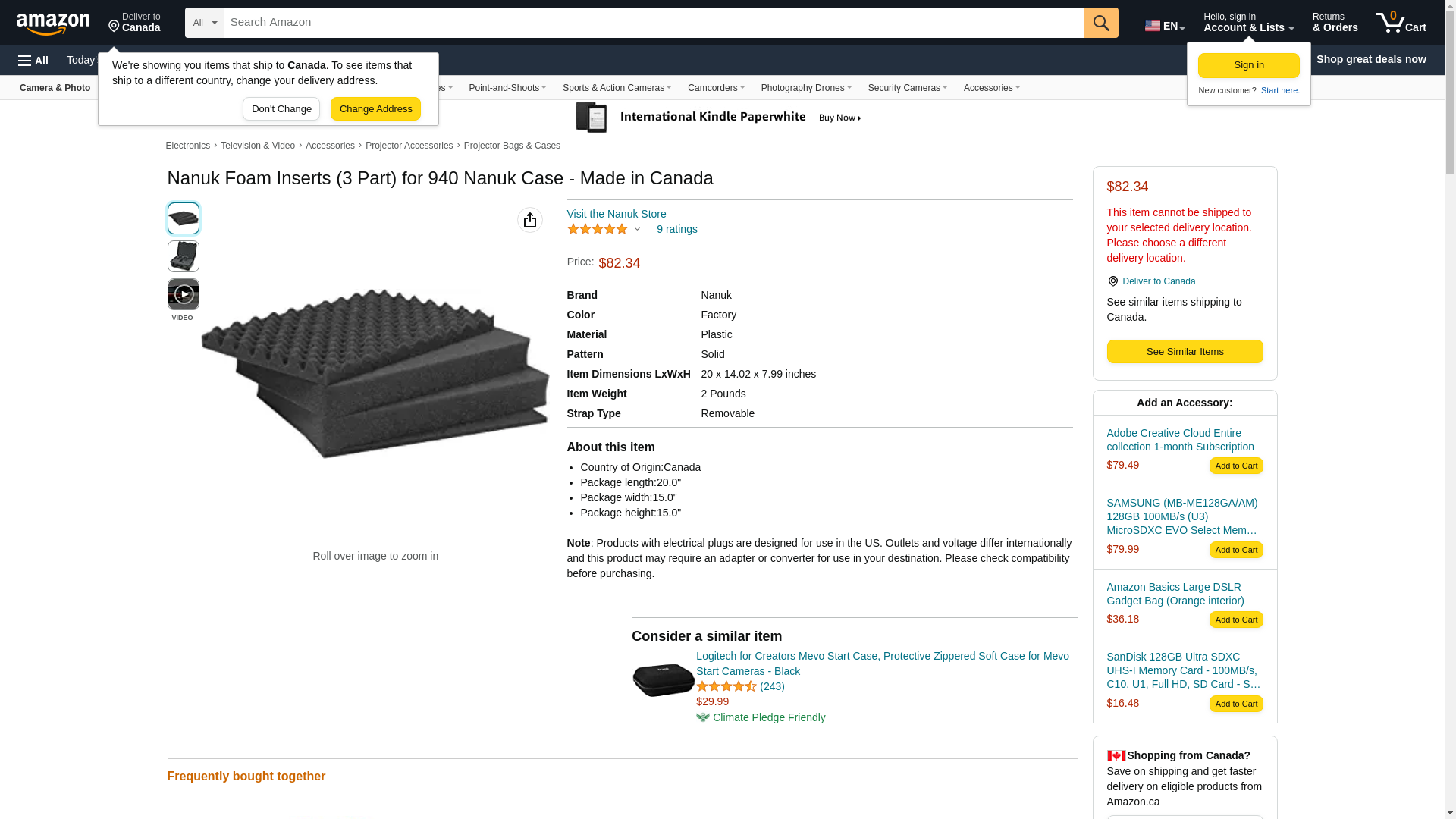
Task: Select the second product thumbnail image
Action: [184, 256]
